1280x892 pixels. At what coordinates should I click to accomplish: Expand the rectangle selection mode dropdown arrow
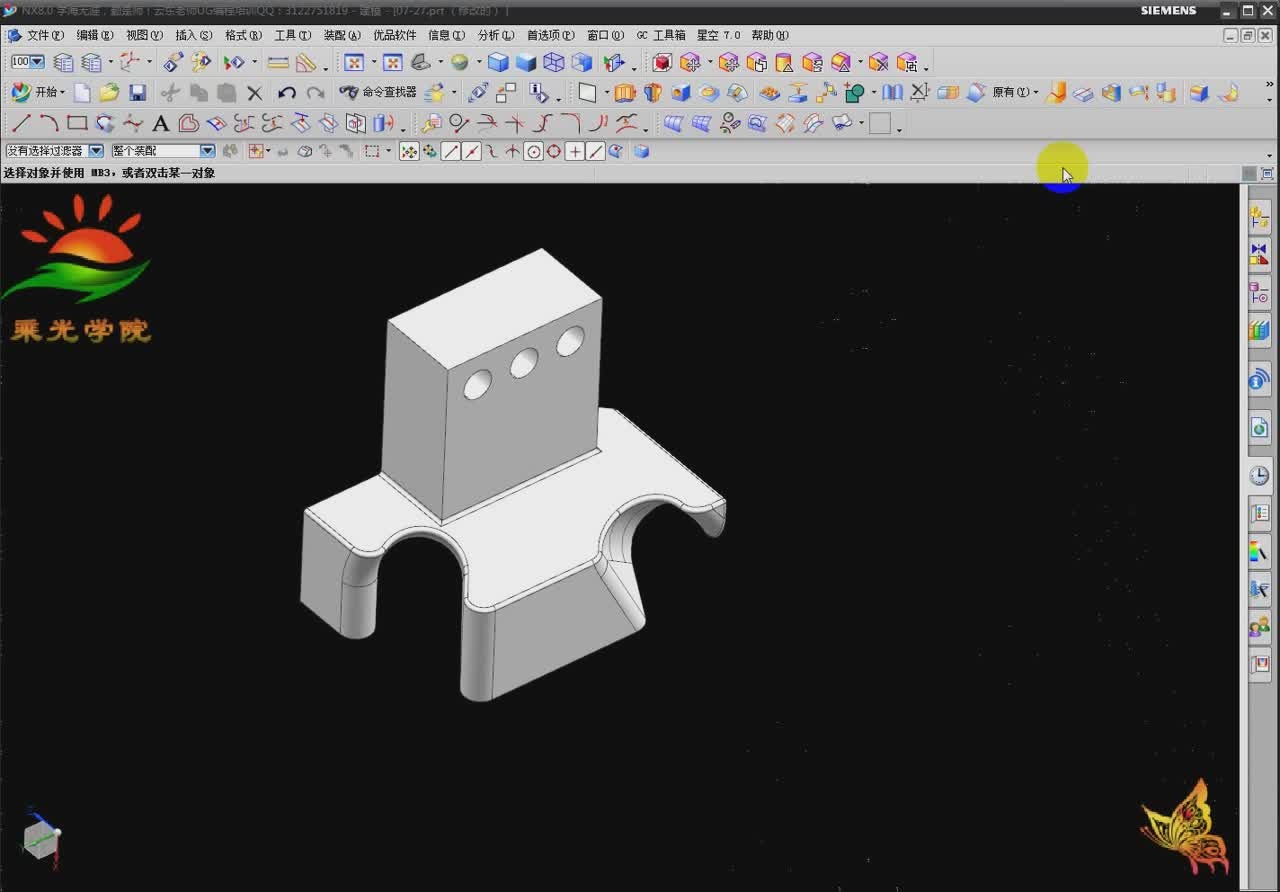[389, 152]
